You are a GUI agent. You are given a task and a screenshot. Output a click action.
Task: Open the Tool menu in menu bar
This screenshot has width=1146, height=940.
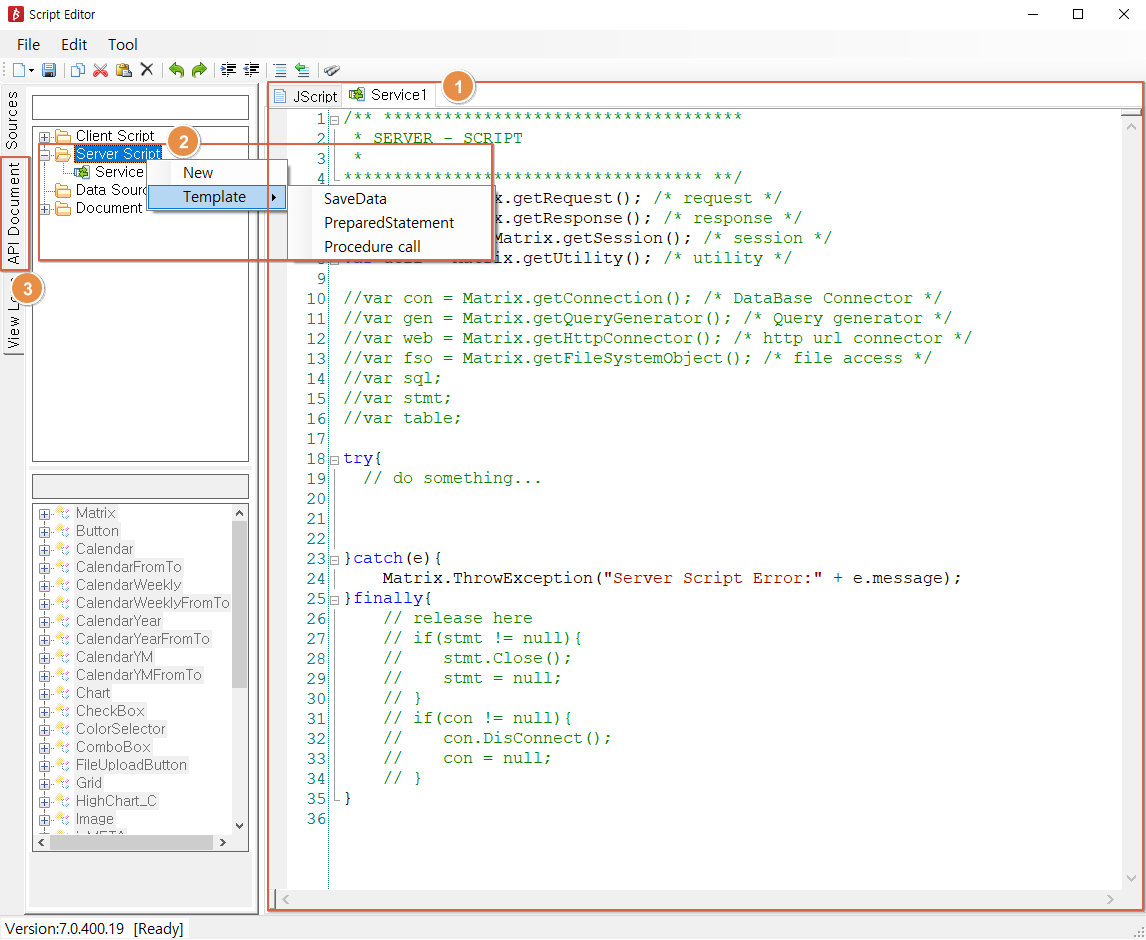click(x=123, y=44)
